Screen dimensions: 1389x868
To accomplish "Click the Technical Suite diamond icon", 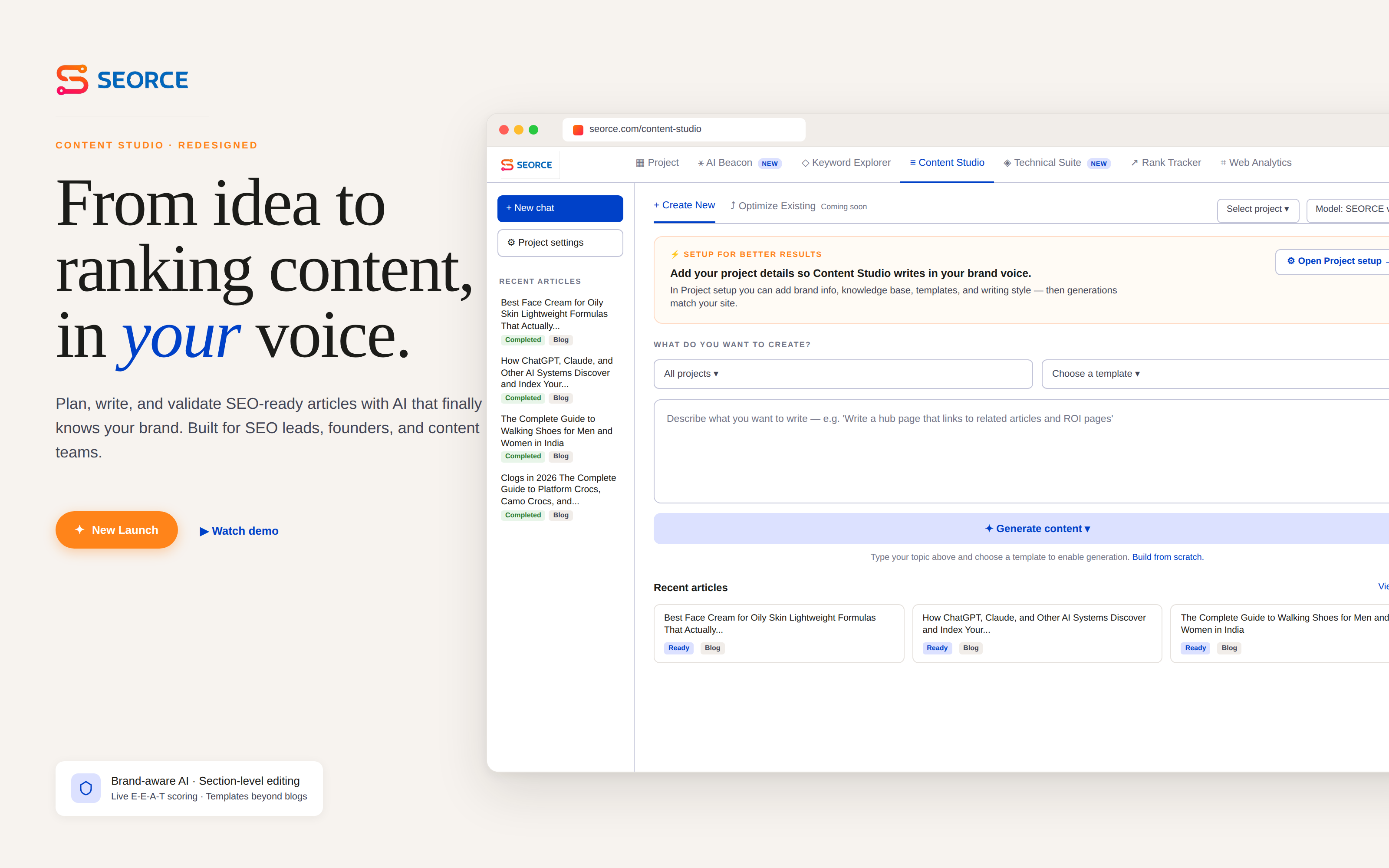I will point(1007,163).
